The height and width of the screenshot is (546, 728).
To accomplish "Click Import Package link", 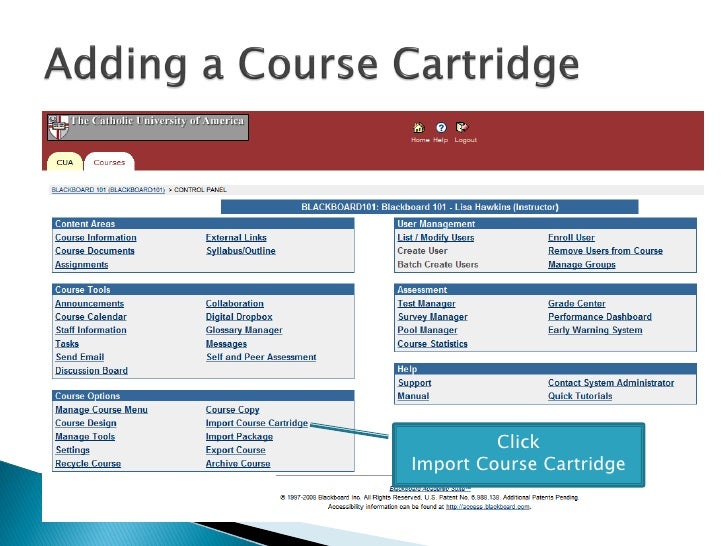I will [x=239, y=436].
